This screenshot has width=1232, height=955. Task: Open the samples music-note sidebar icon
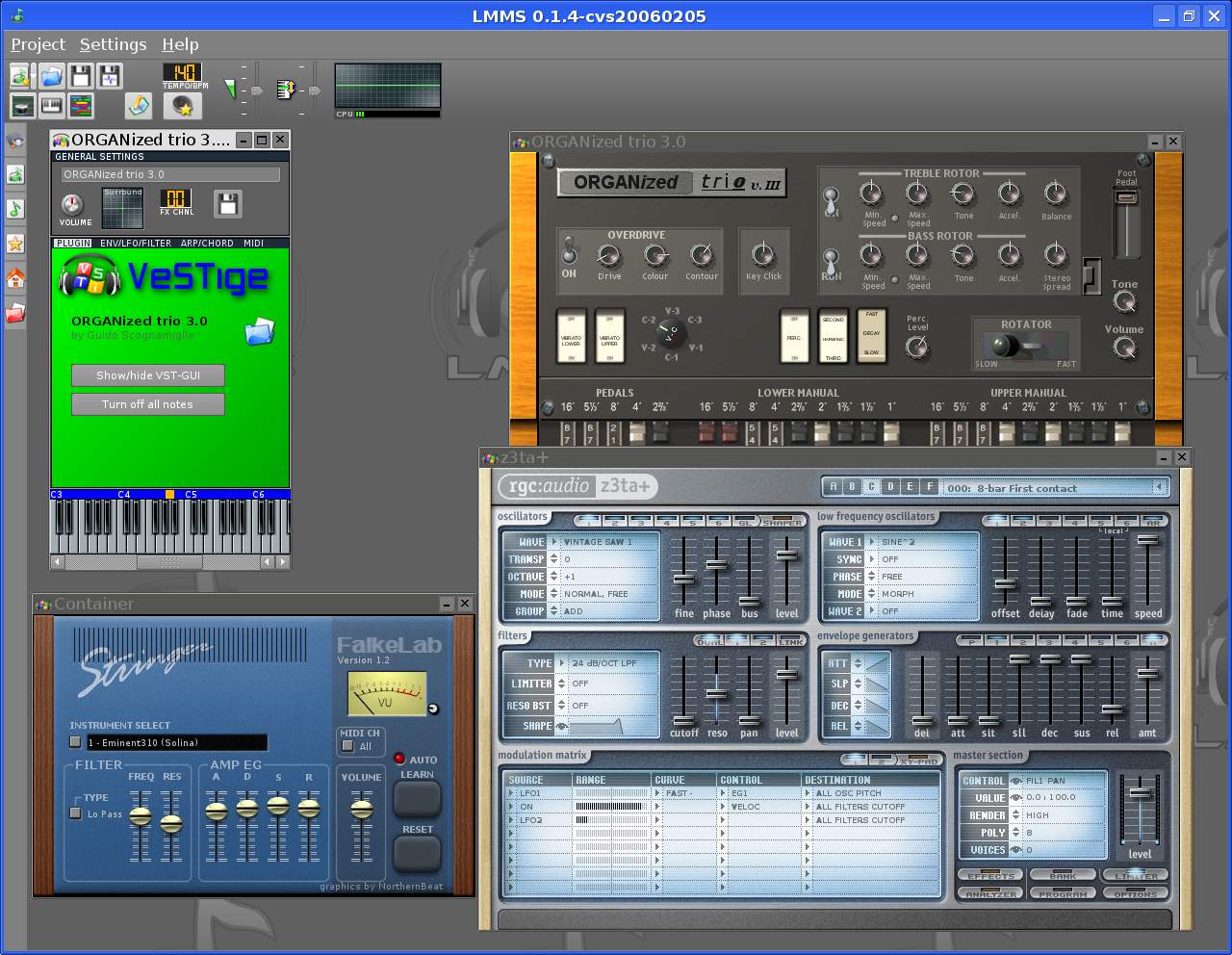coord(15,209)
